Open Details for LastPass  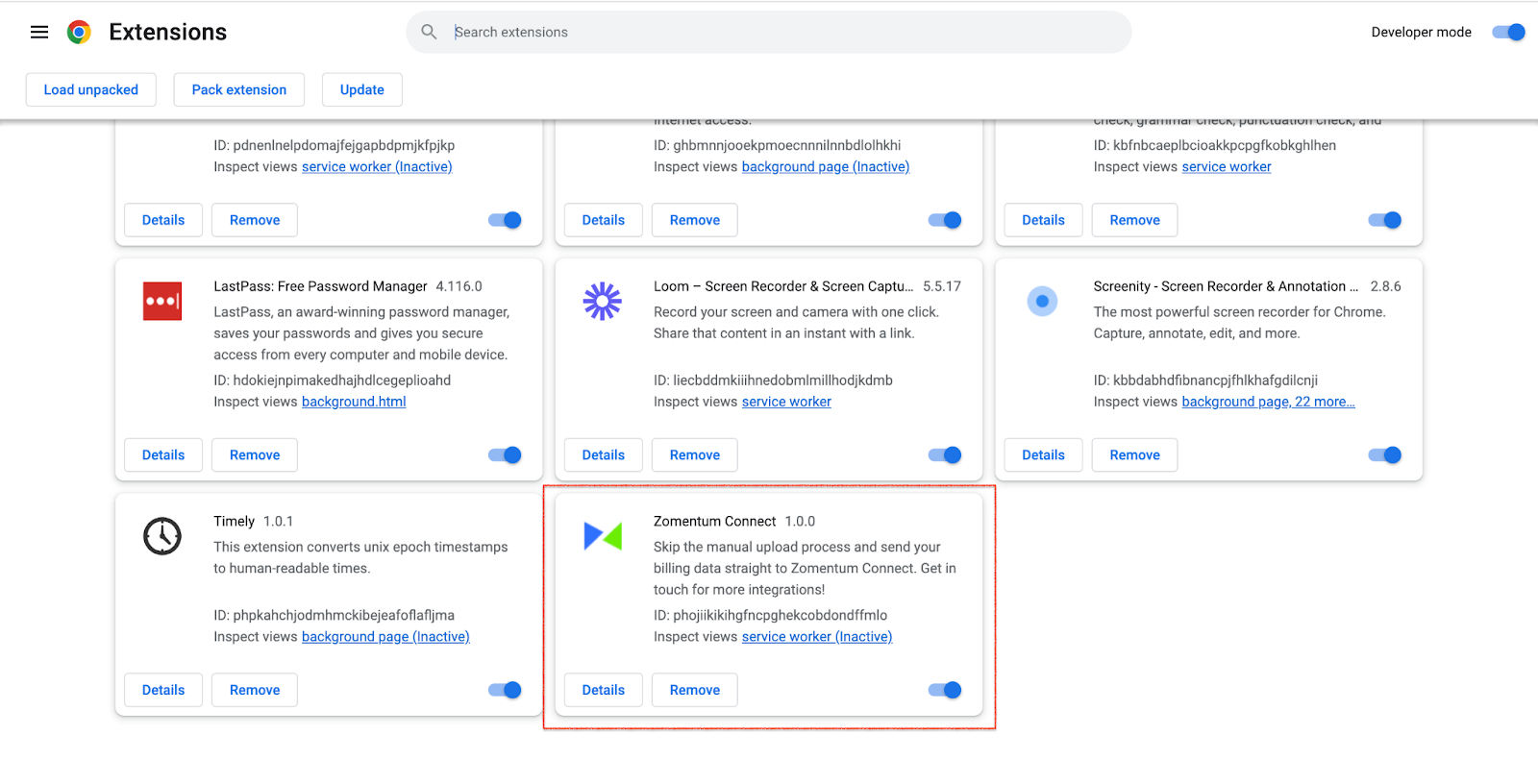click(163, 454)
